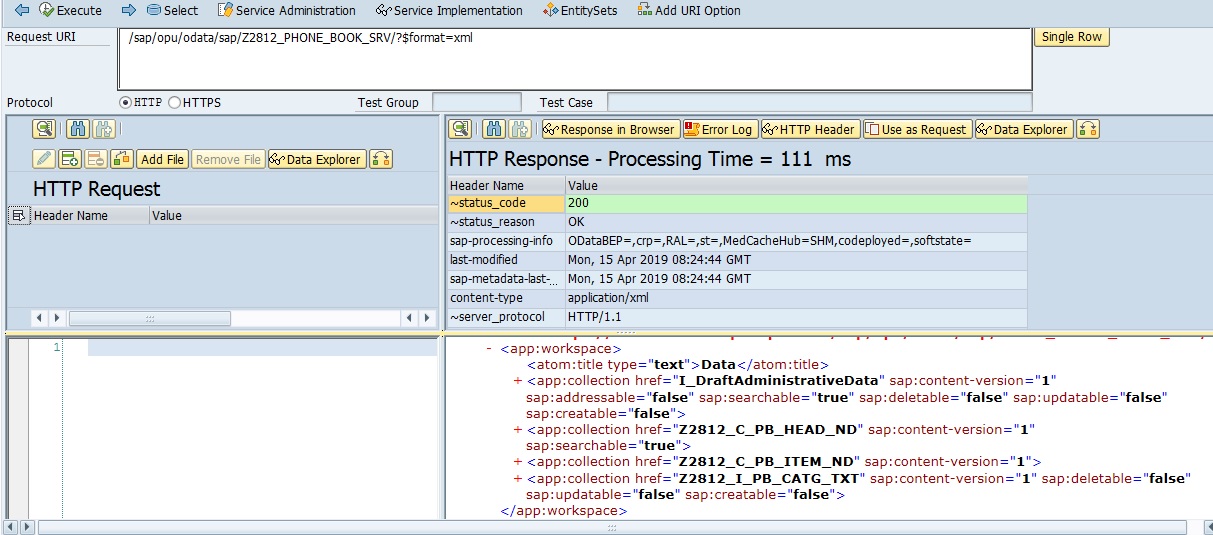Click icon left of Add File button

point(121,159)
